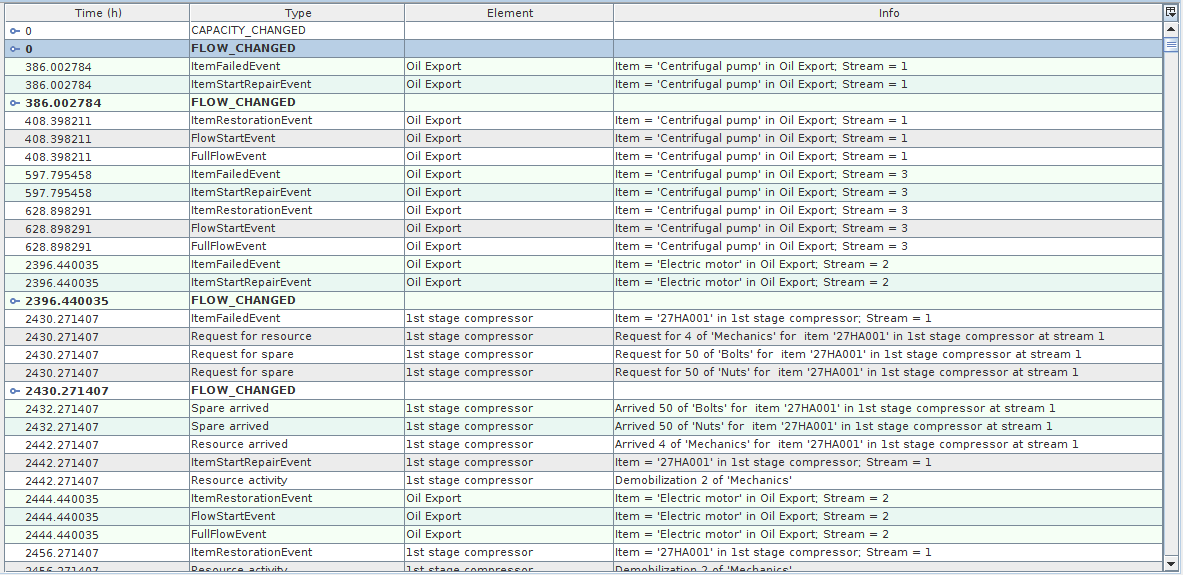Screen dimensions: 1183x575
Task: Click the scrollbar down arrow
Action: point(1171,564)
